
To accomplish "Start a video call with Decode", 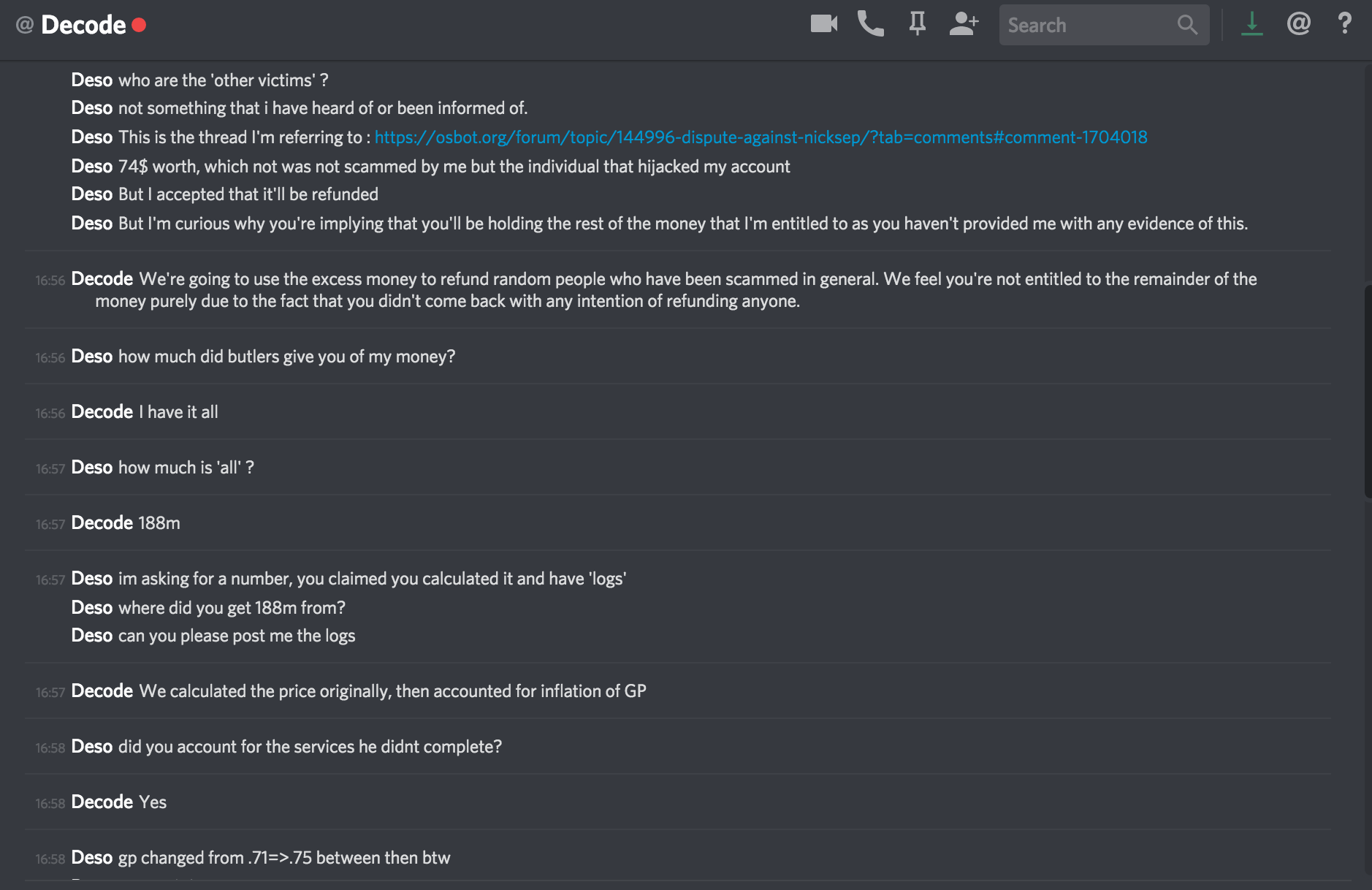I will coord(823,24).
